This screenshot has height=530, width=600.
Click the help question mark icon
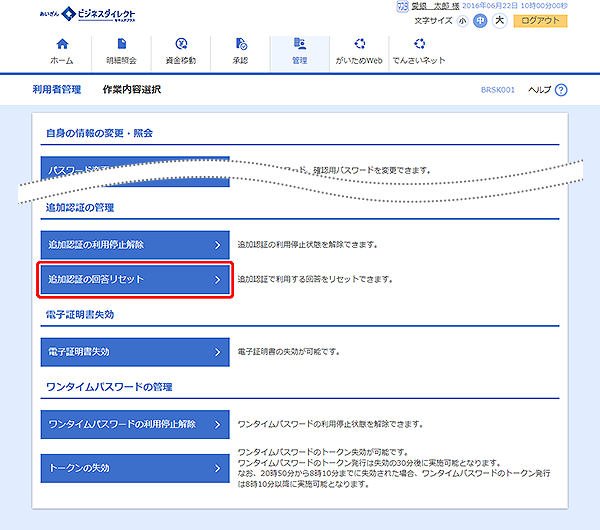pyautogui.click(x=561, y=90)
